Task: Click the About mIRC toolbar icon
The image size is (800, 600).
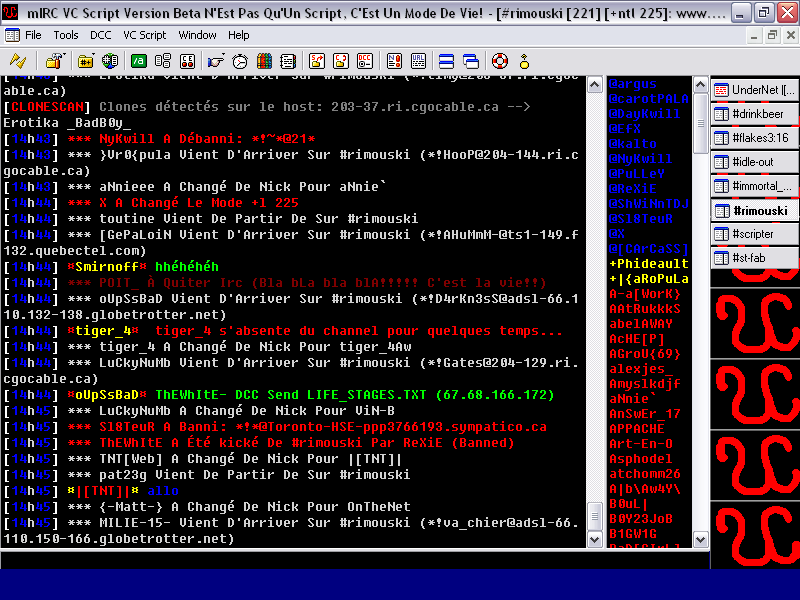Action: [524, 61]
